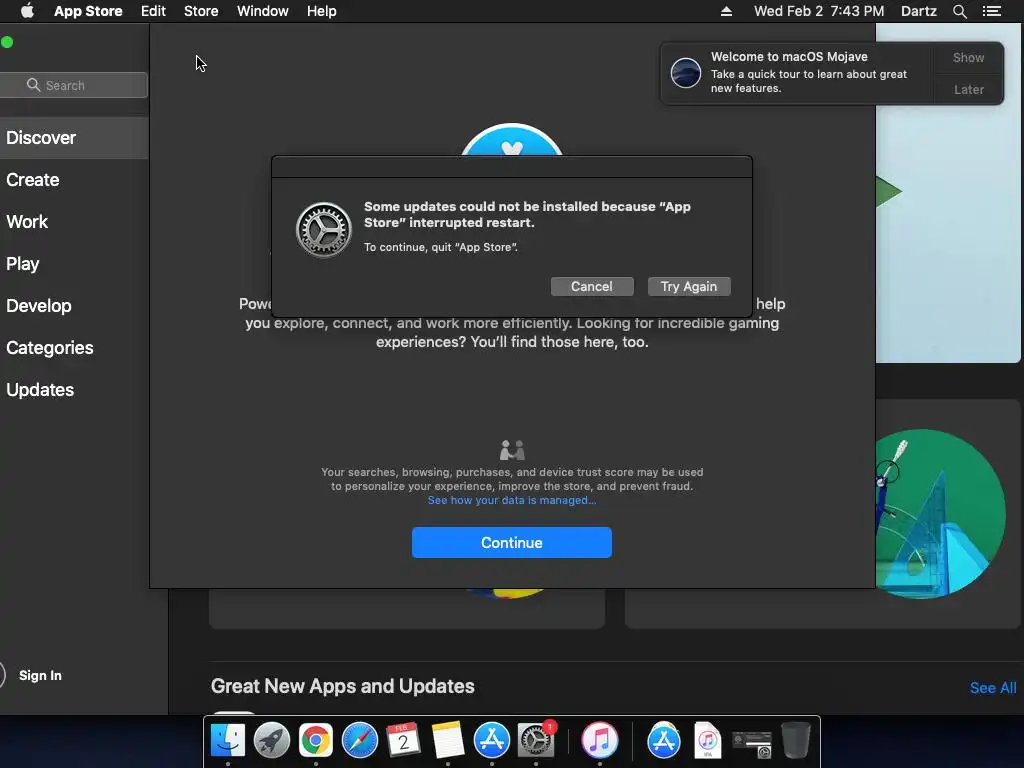Image resolution: width=1024 pixels, height=768 pixels.
Task: Select Categories in the sidebar
Action: point(74,347)
